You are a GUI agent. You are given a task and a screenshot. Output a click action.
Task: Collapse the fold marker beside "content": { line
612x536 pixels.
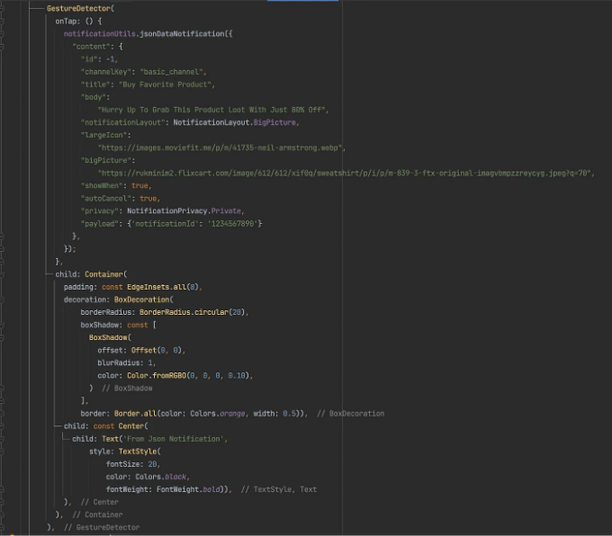[x=2, y=46]
